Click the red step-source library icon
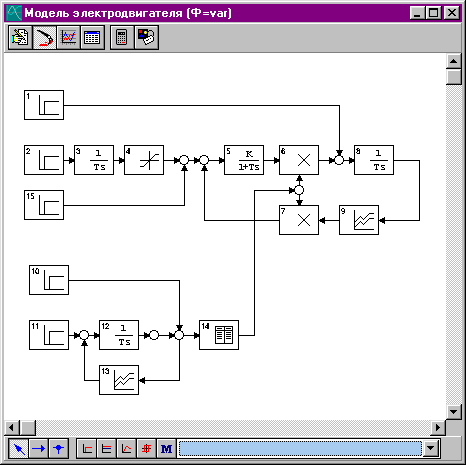The height and width of the screenshot is (465, 466). tap(87, 449)
